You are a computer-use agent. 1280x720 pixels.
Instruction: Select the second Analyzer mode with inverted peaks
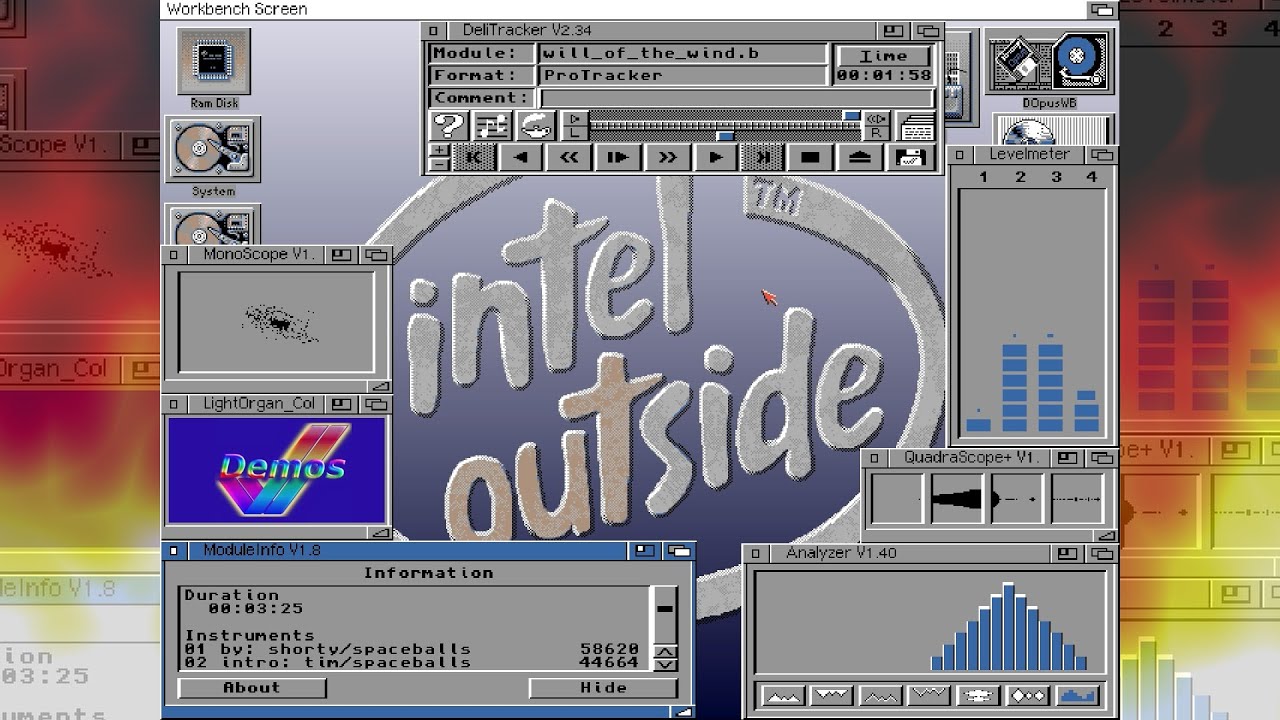tap(832, 695)
